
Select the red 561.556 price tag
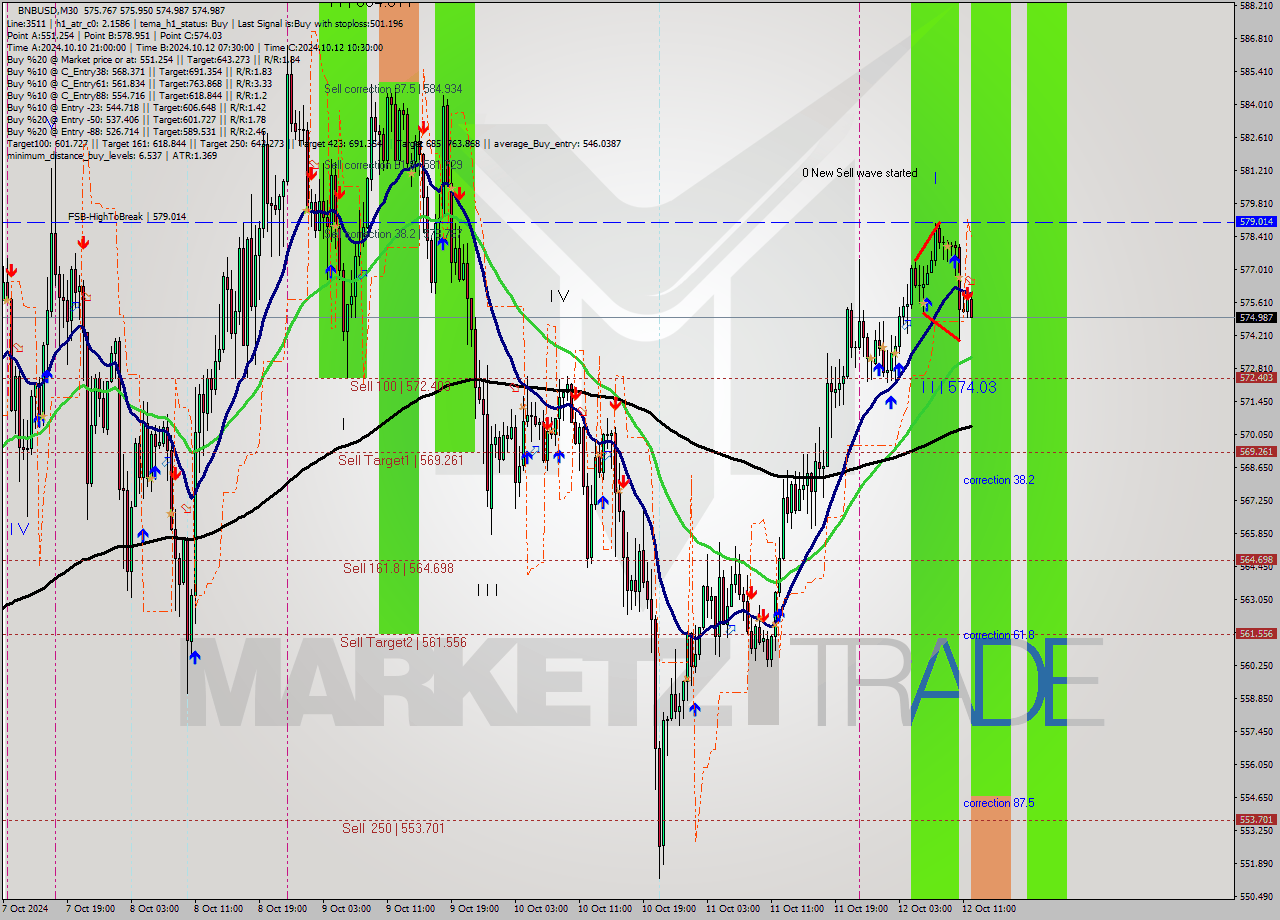point(1256,634)
